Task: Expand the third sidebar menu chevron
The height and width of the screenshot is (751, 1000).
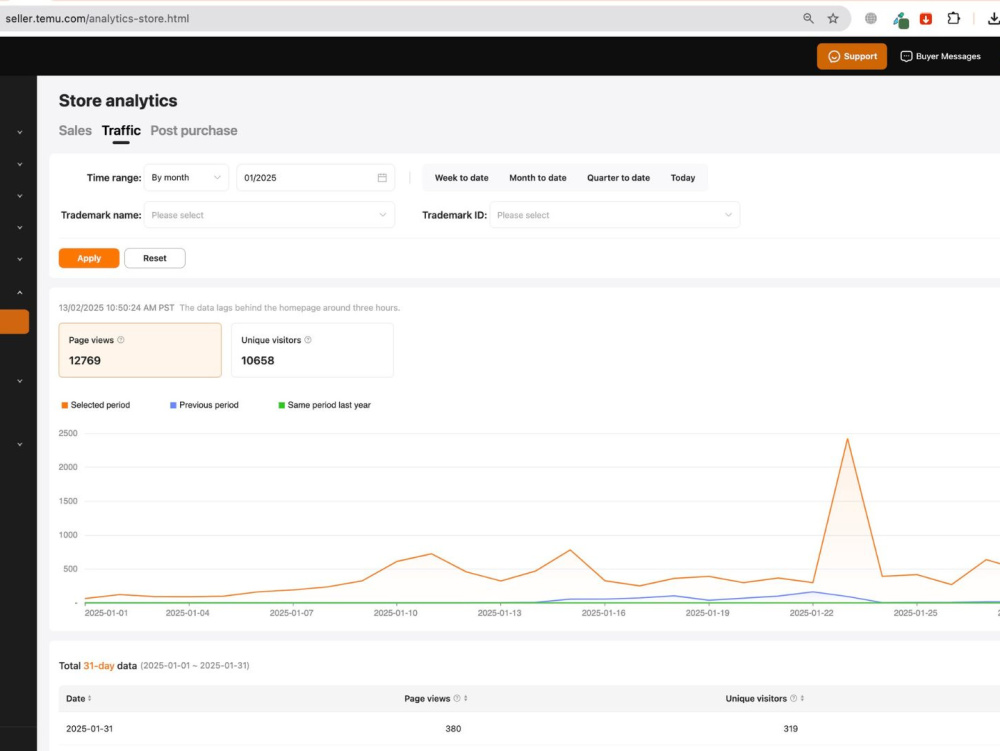Action: [20, 196]
